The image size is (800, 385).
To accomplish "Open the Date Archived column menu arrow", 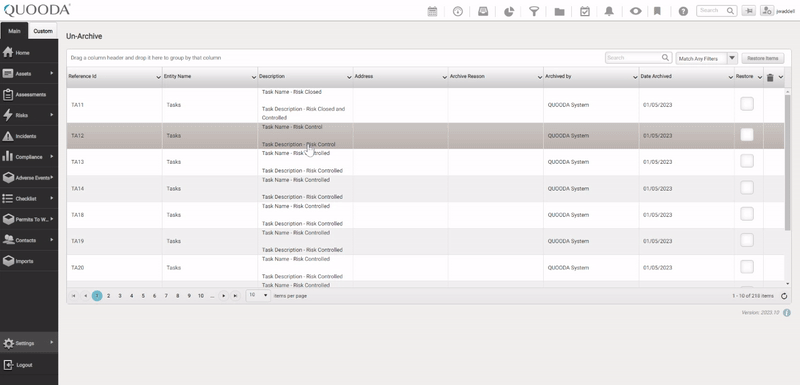I will tap(731, 77).
